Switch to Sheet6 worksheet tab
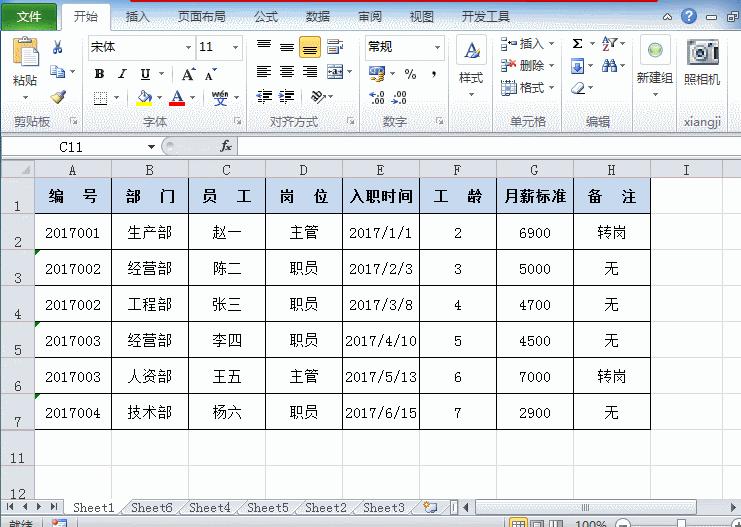The width and height of the screenshot is (741, 527). coord(152,508)
